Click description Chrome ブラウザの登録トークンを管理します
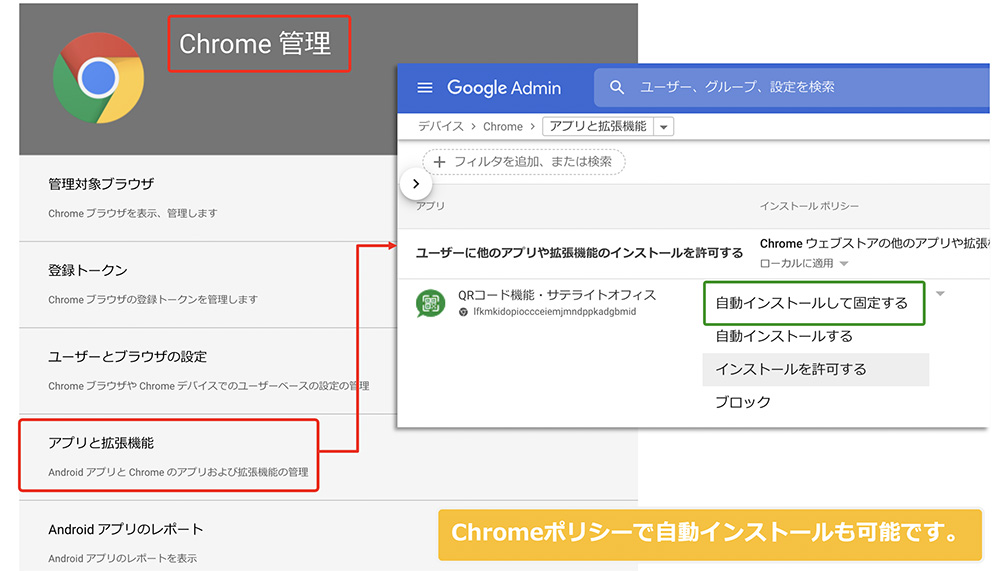The image size is (1000, 571). (153, 300)
